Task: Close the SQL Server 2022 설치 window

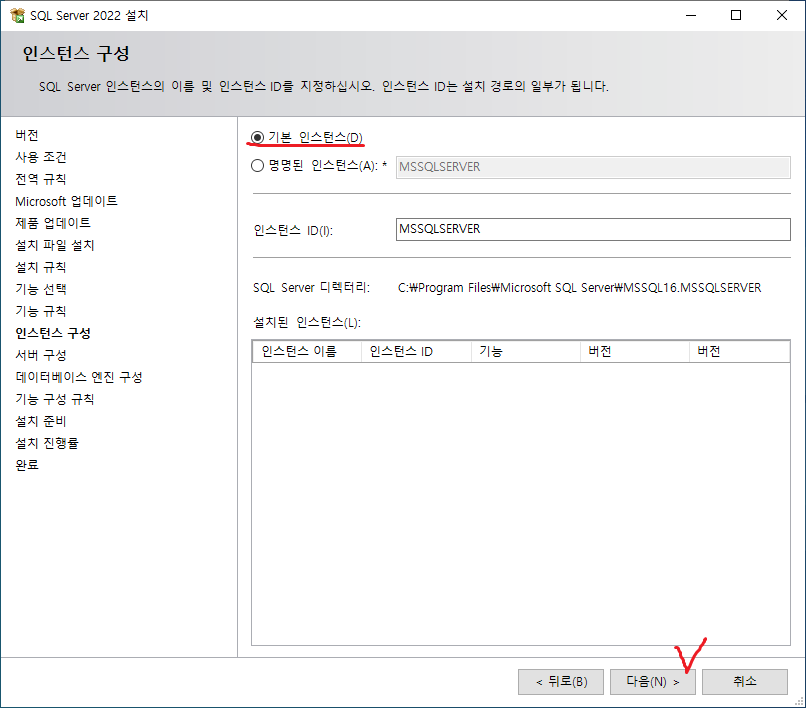Action: point(782,15)
